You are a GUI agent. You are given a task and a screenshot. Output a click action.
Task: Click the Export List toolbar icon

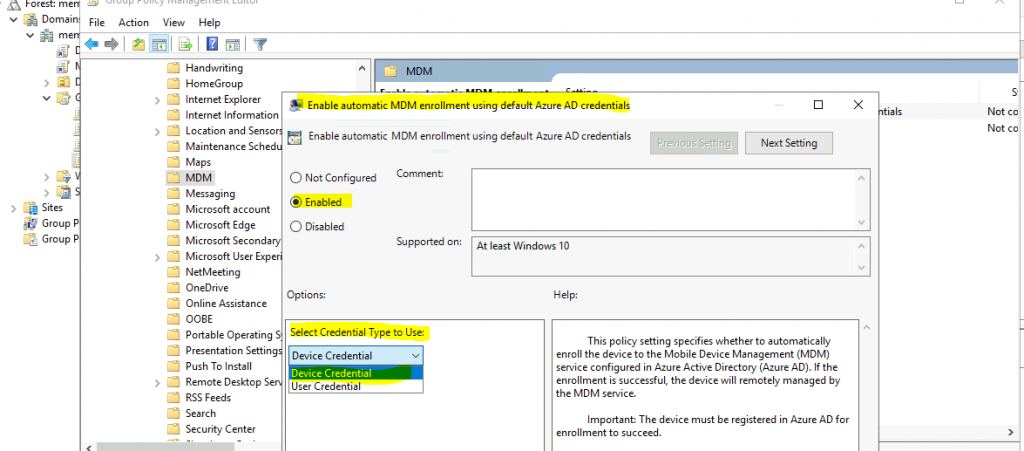pos(185,44)
